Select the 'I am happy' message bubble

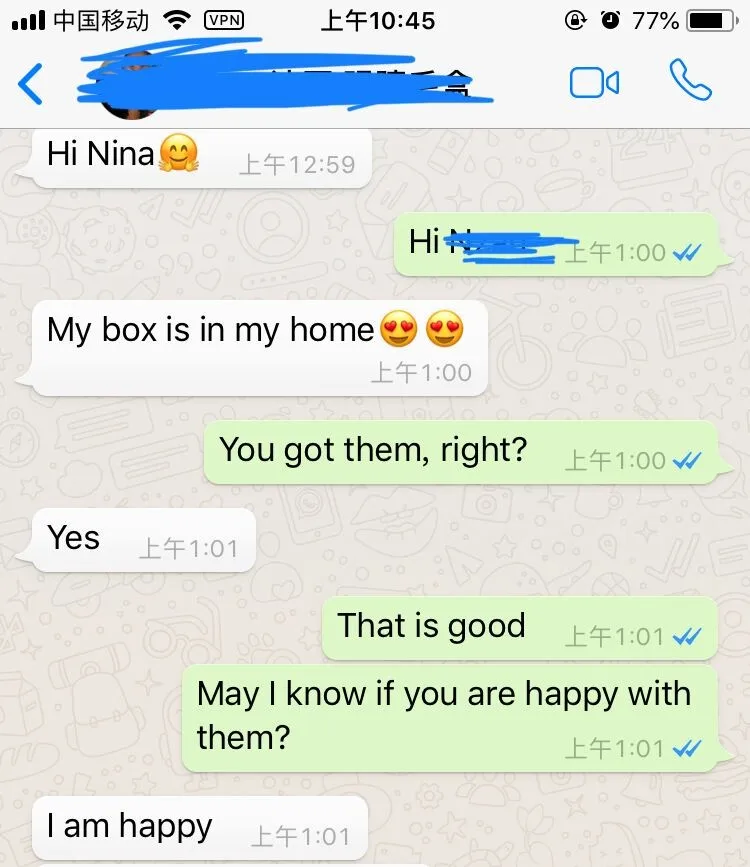pos(200,828)
